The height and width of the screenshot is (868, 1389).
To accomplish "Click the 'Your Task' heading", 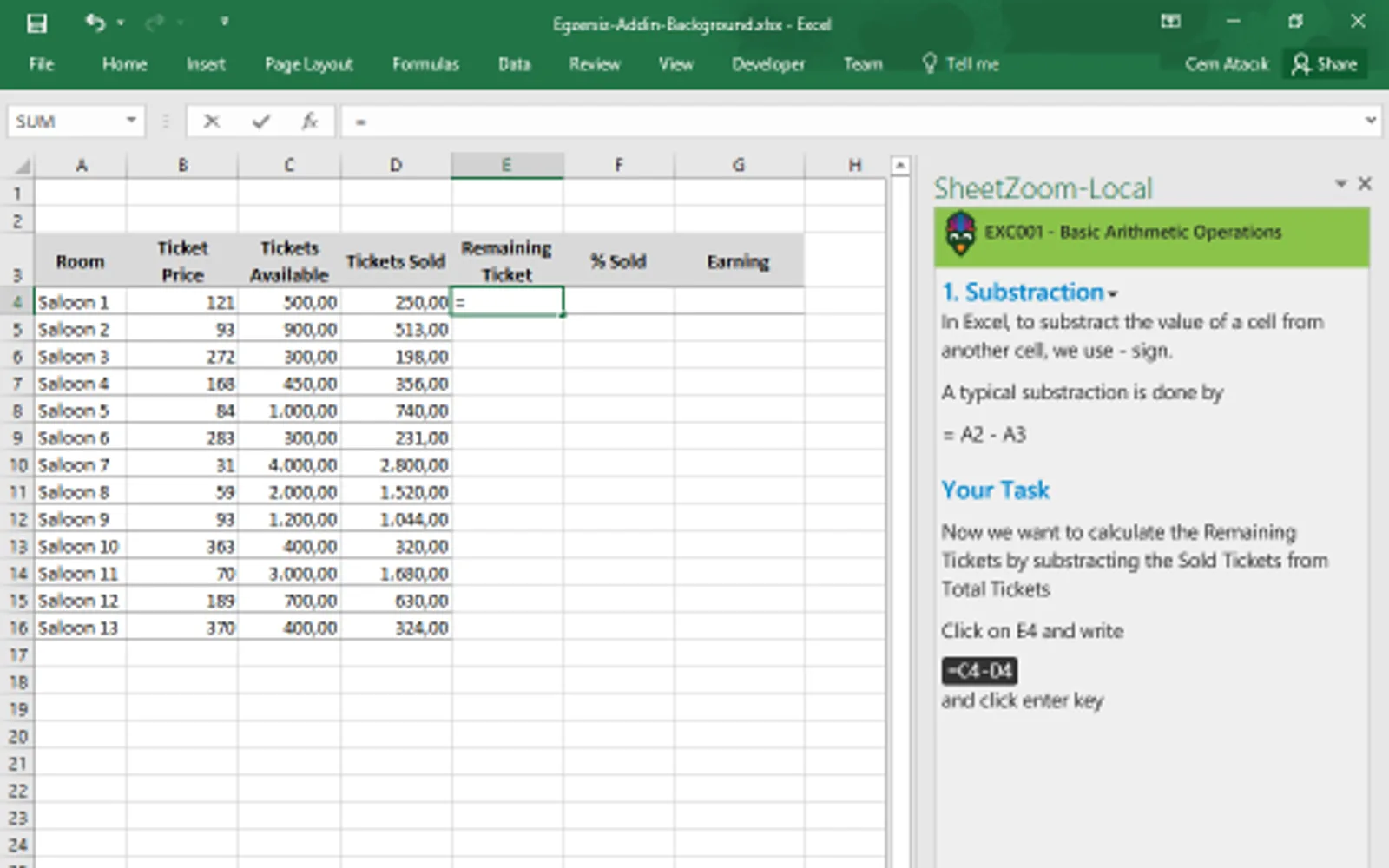I will pos(996,490).
